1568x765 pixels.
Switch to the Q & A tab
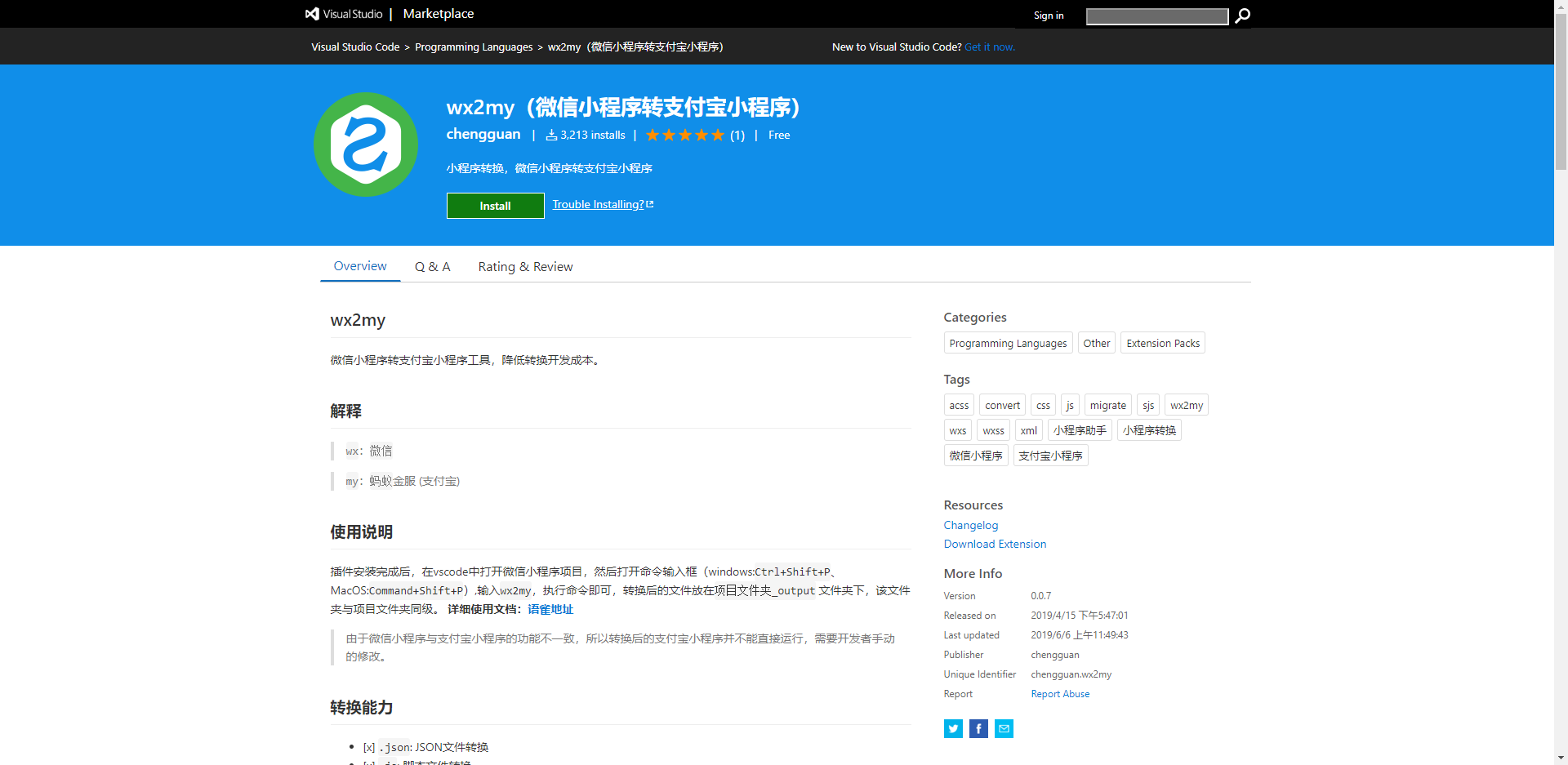(432, 267)
